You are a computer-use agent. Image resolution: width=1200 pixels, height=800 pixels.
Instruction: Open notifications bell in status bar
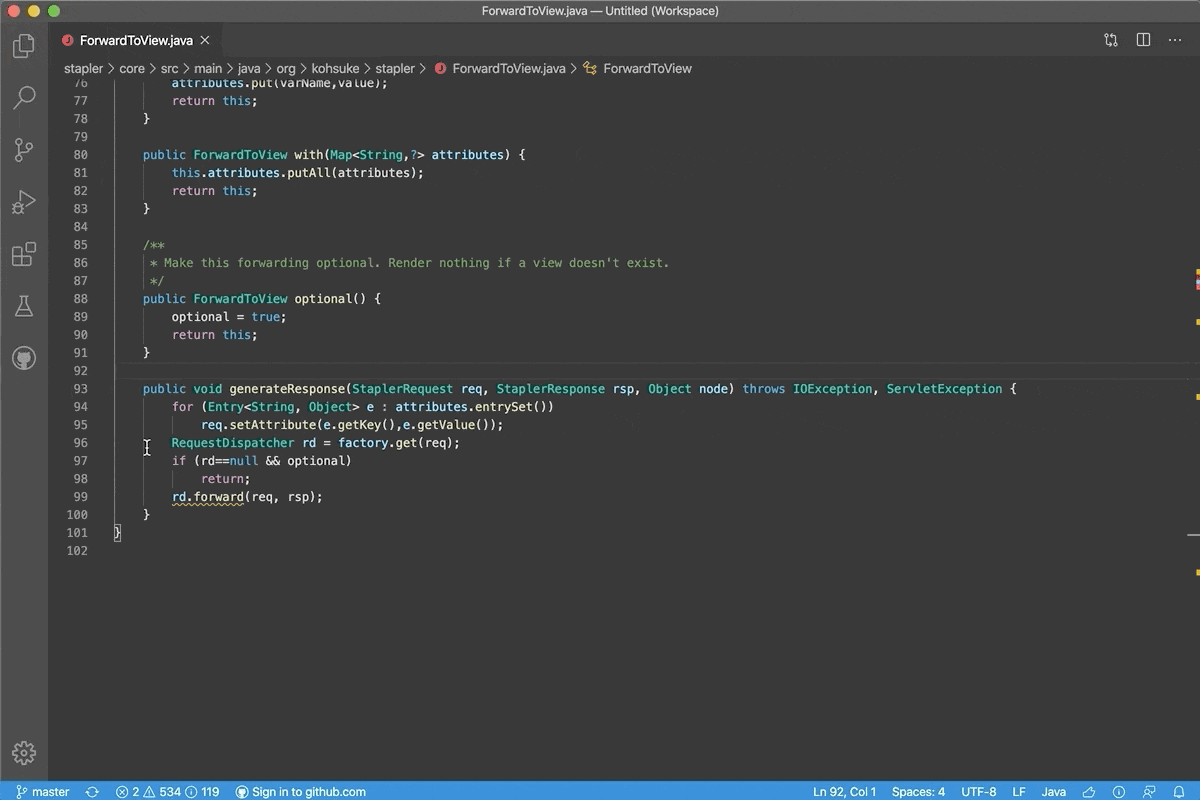(1179, 792)
